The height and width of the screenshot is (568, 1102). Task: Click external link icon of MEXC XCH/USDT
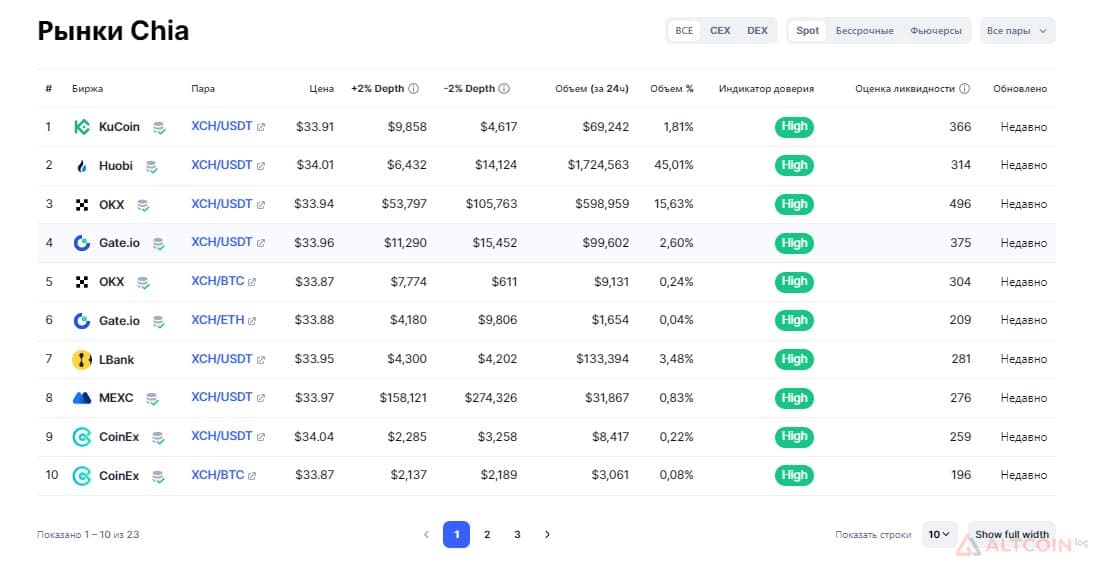(261, 398)
